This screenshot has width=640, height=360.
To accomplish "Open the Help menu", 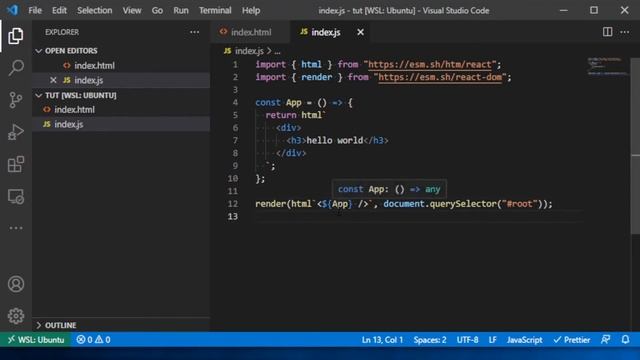I will (251, 10).
